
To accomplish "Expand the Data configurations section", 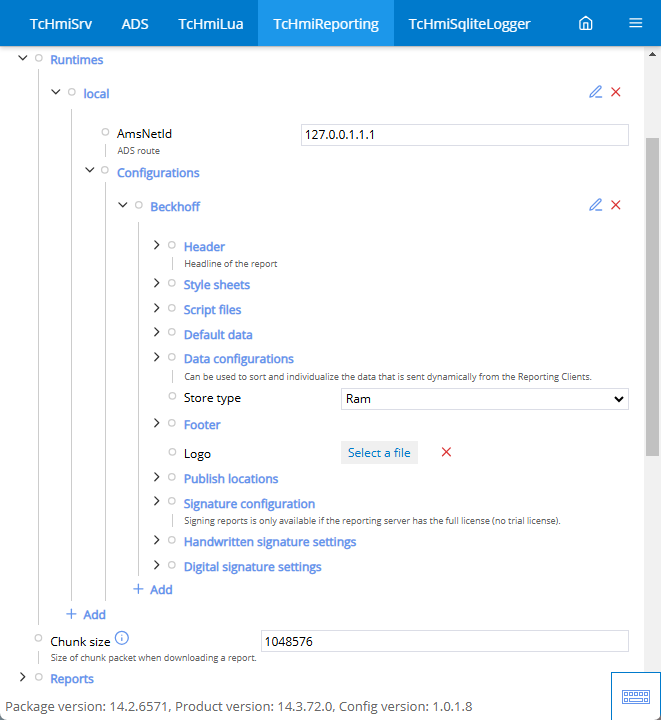I will click(157, 357).
